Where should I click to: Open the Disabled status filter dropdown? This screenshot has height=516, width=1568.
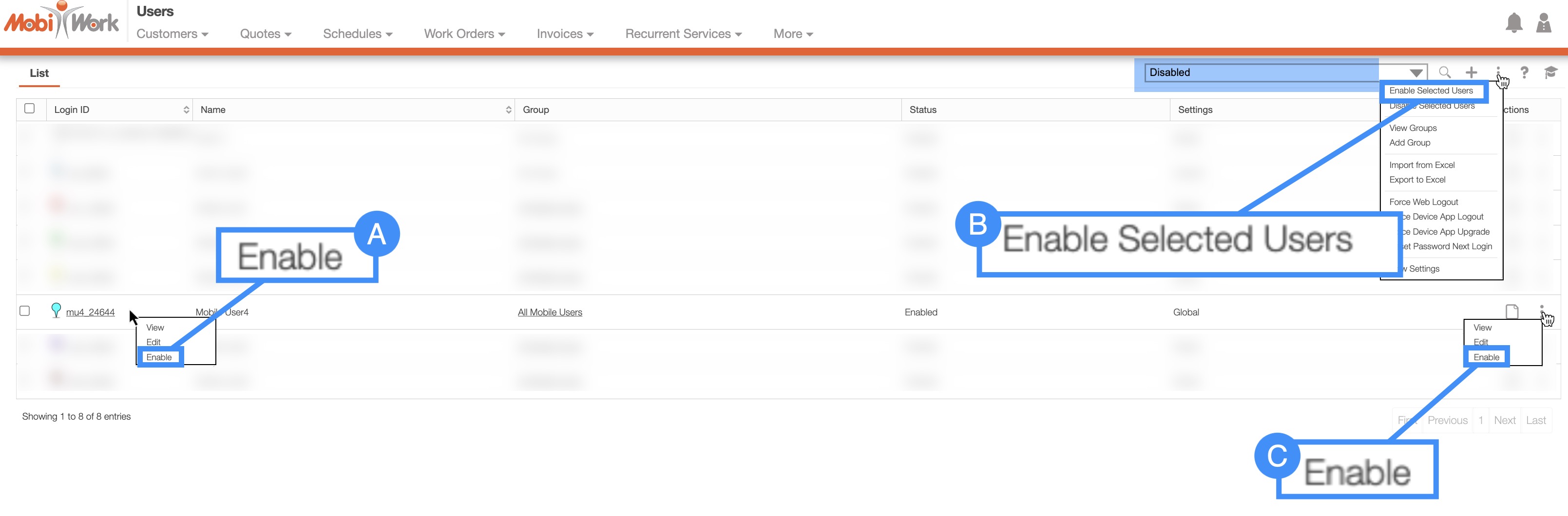point(1284,73)
